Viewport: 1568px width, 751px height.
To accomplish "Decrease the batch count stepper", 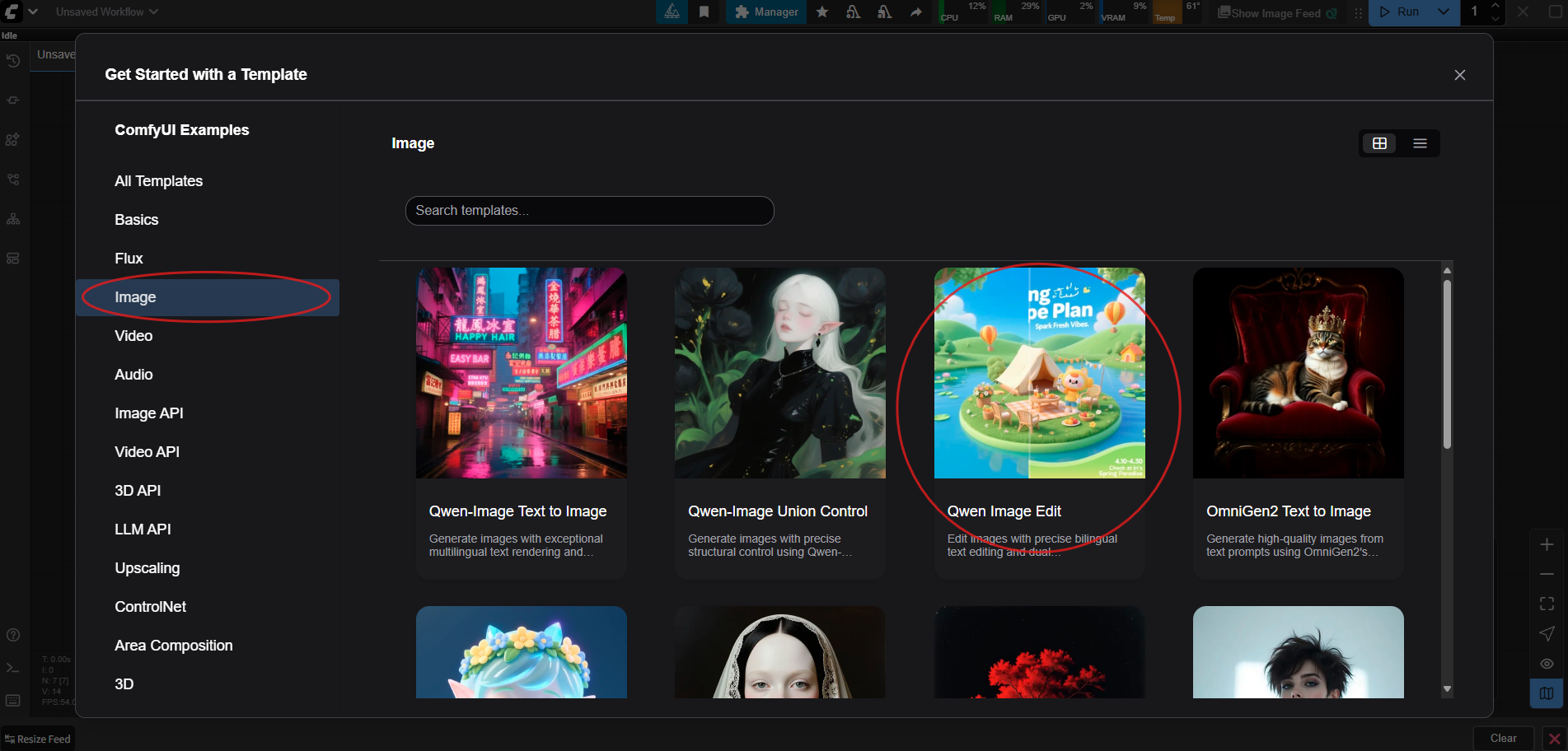I will [x=1495, y=18].
